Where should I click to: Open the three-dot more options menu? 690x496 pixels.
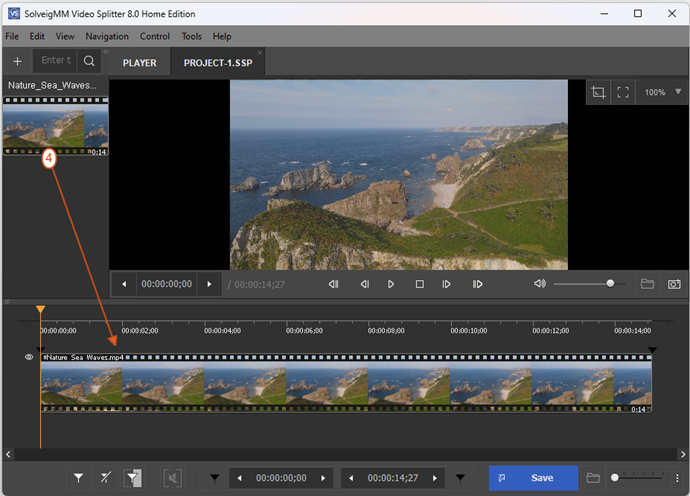[677, 478]
